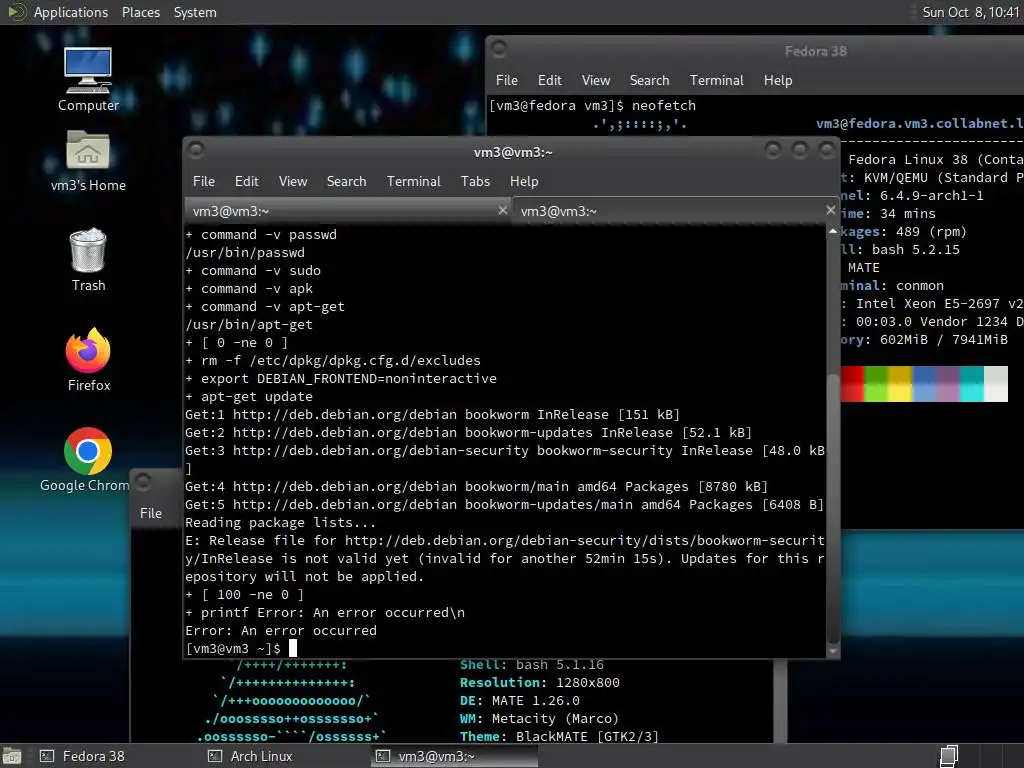Click red color block in Fedora neofetch
The height and width of the screenshot is (768, 1024).
[852, 383]
